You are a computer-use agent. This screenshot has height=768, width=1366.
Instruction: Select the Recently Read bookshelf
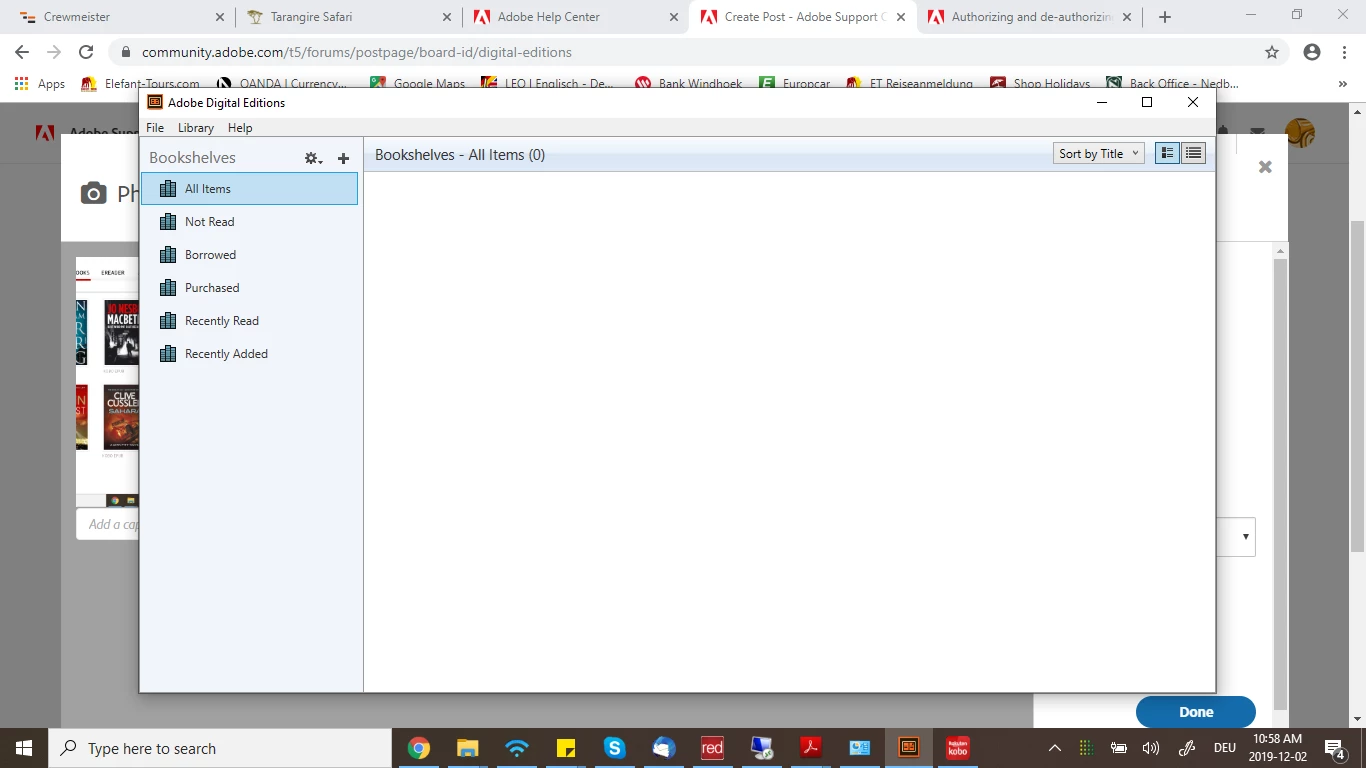pos(249,321)
